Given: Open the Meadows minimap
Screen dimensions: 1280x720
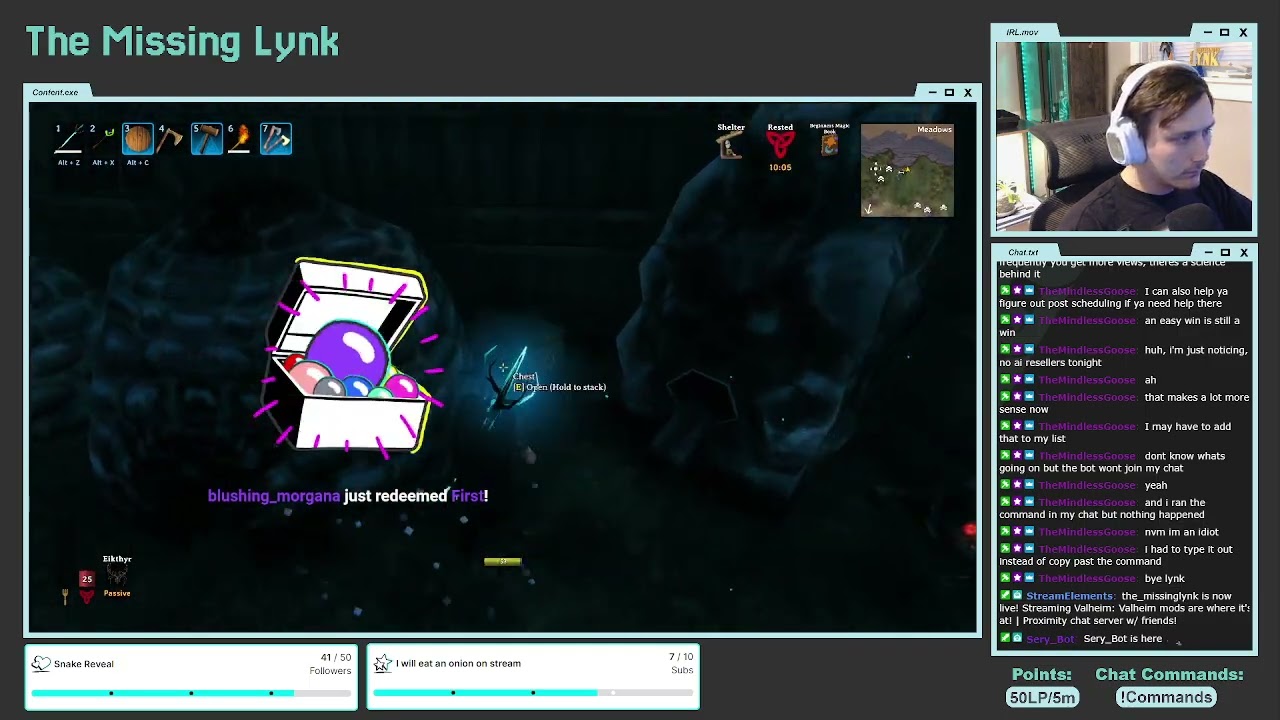Looking at the screenshot, I should point(907,170).
